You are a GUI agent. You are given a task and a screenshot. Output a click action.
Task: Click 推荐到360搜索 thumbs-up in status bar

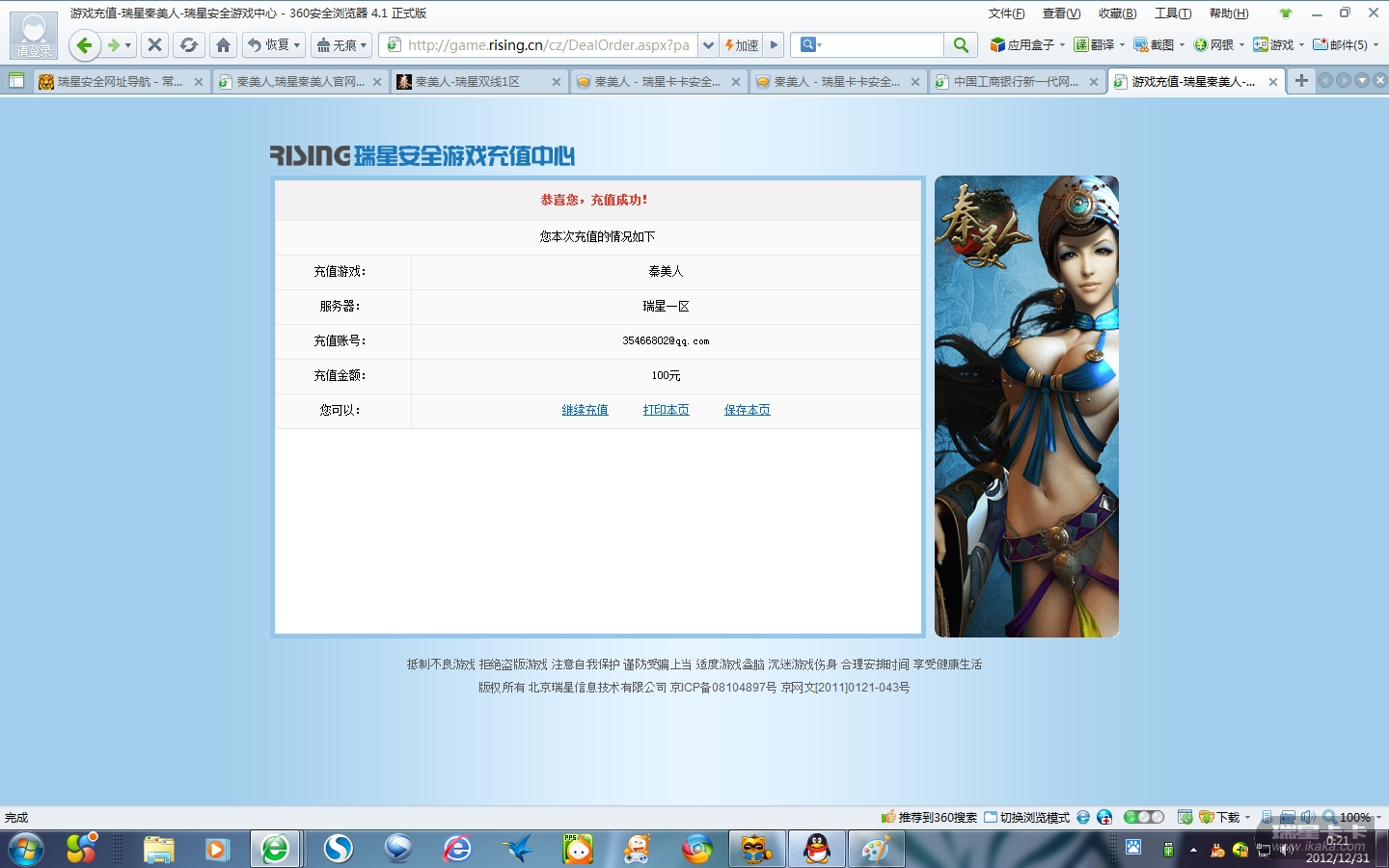pyautogui.click(x=930, y=817)
